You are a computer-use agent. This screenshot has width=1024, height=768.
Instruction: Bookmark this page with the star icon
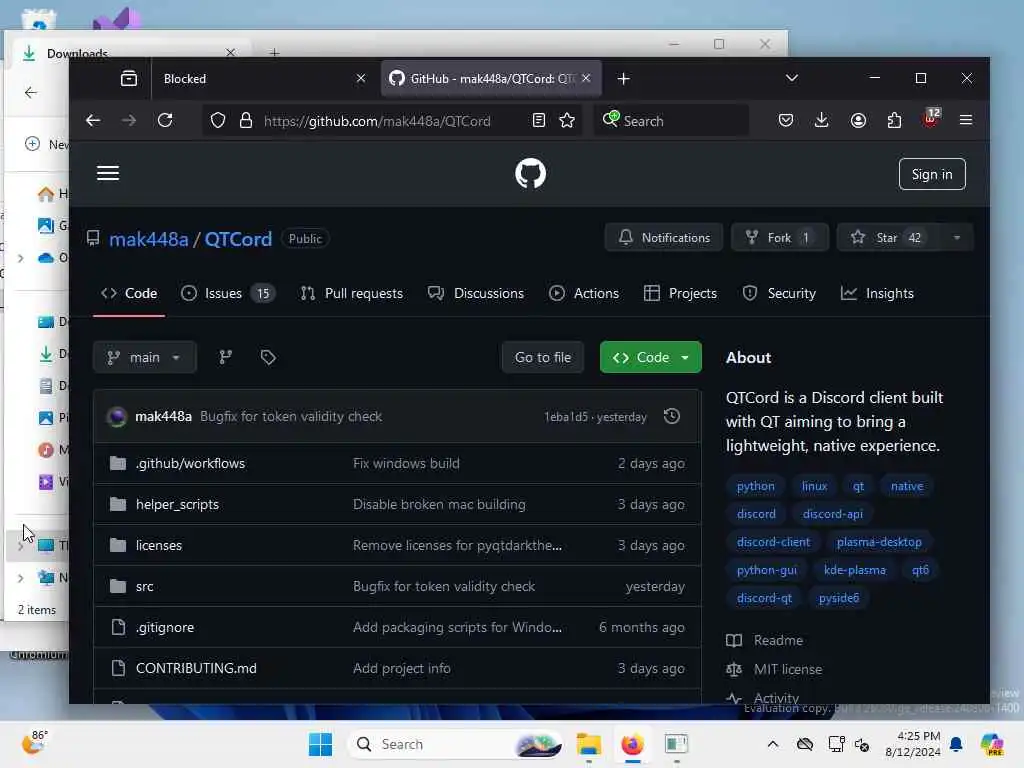pos(567,120)
